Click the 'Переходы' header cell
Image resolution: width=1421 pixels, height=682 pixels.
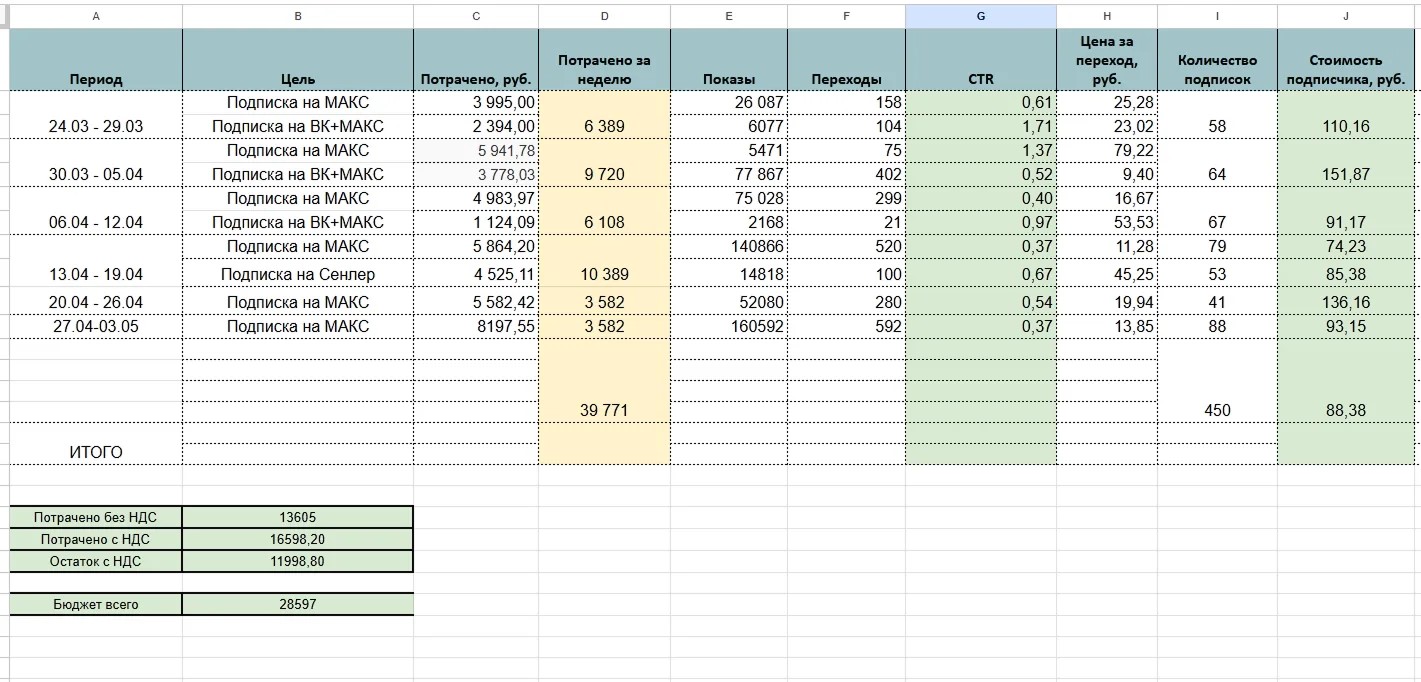pyautogui.click(x=847, y=60)
